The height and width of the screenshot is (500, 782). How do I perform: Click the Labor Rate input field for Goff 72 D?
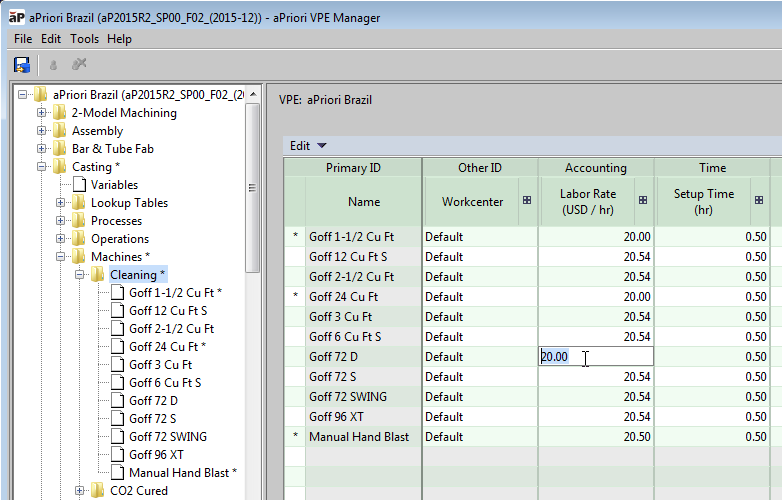(x=595, y=357)
